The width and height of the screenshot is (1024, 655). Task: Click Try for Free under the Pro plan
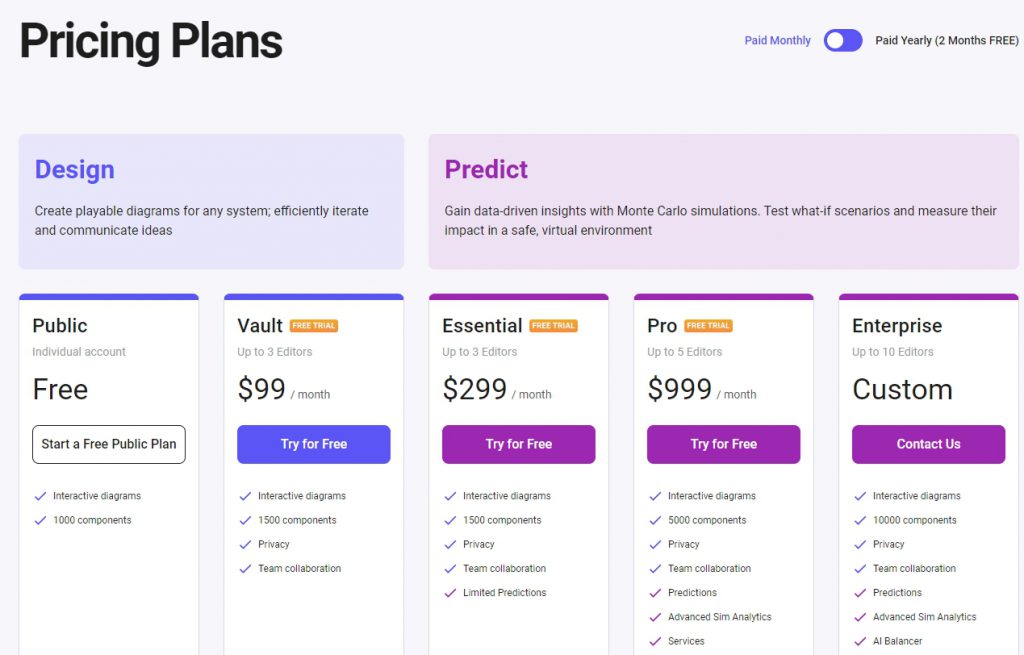point(724,444)
